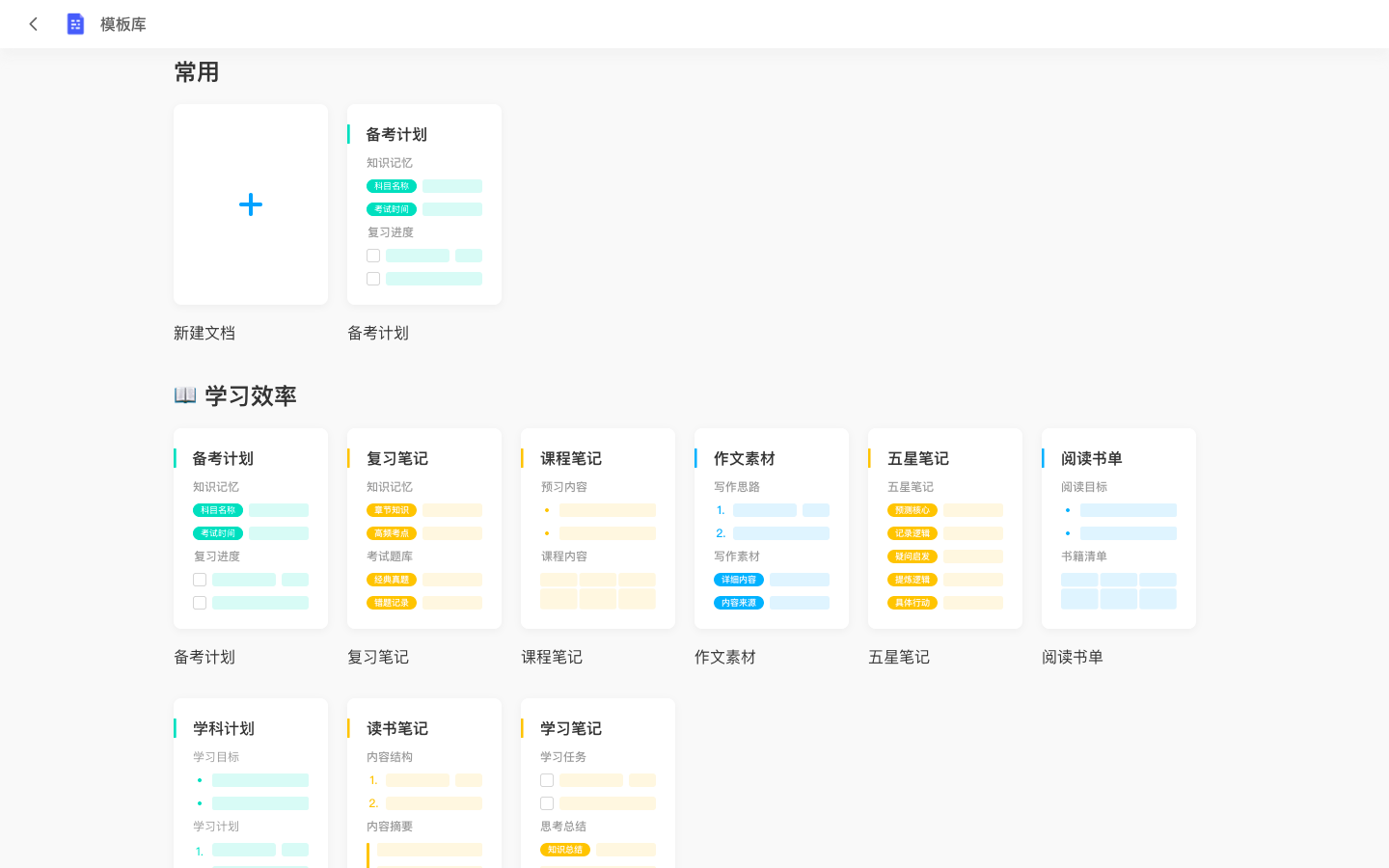Click the green 科目名称 tag chip

392,185
